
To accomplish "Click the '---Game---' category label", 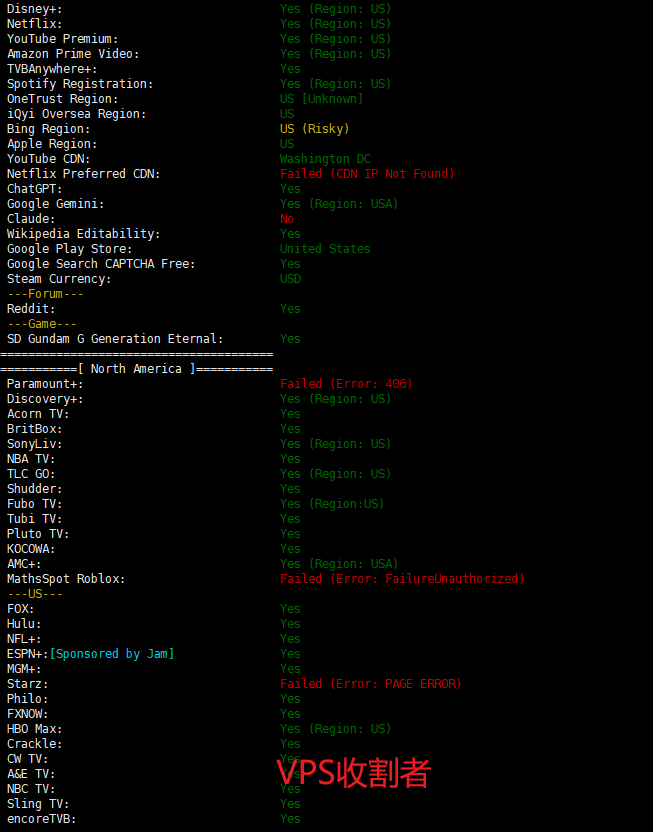I will click(42, 324).
